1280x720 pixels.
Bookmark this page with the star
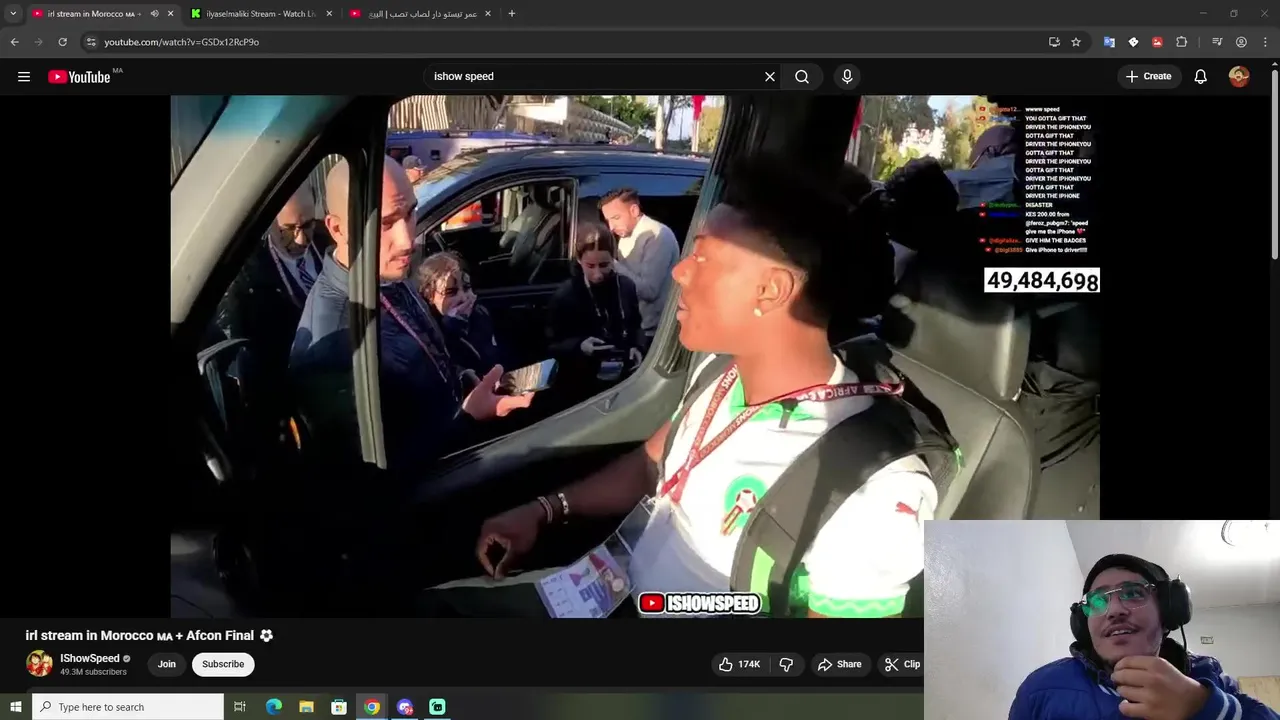pyautogui.click(x=1076, y=42)
